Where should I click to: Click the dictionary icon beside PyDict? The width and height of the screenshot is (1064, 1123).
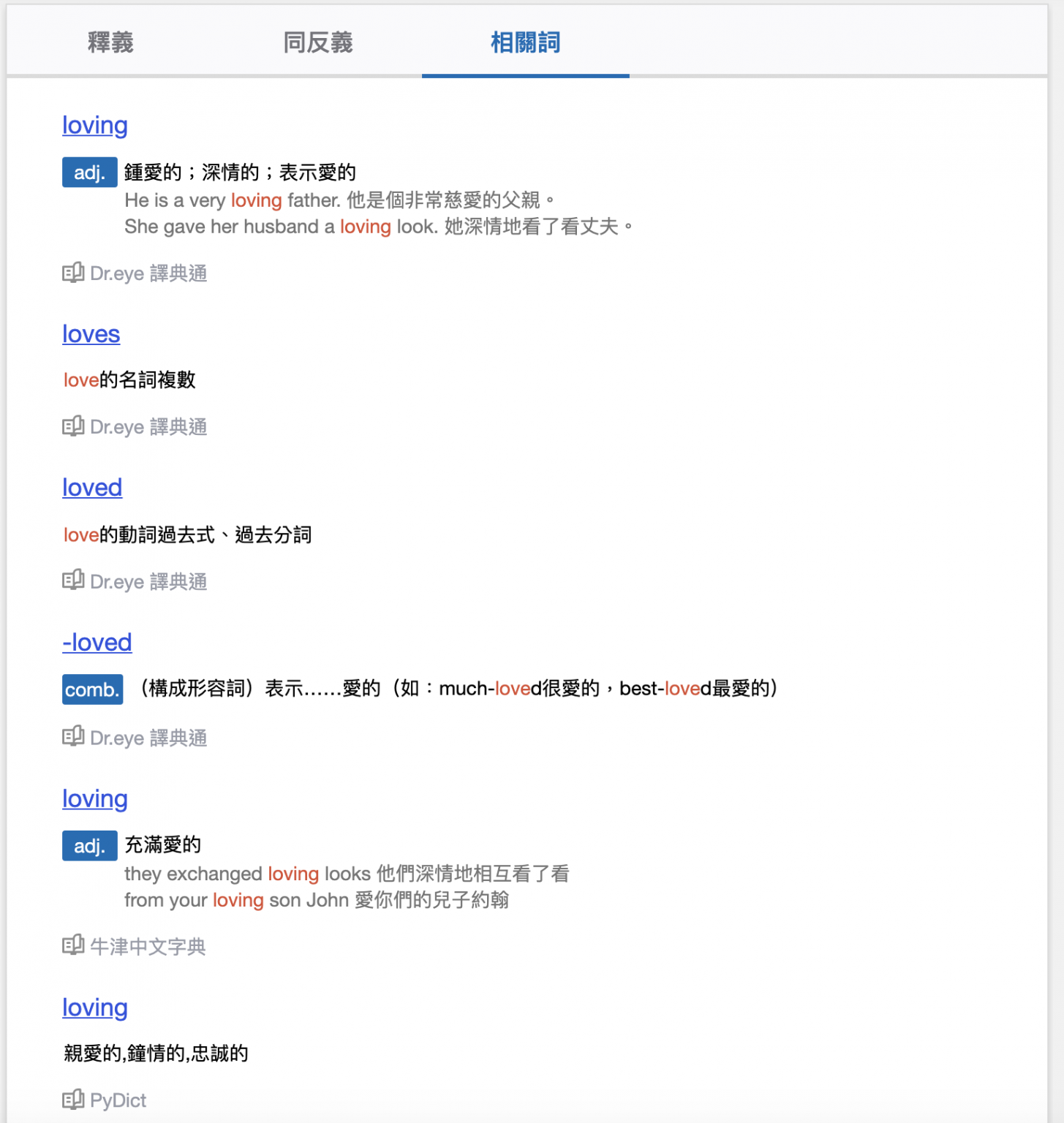pos(72,1099)
